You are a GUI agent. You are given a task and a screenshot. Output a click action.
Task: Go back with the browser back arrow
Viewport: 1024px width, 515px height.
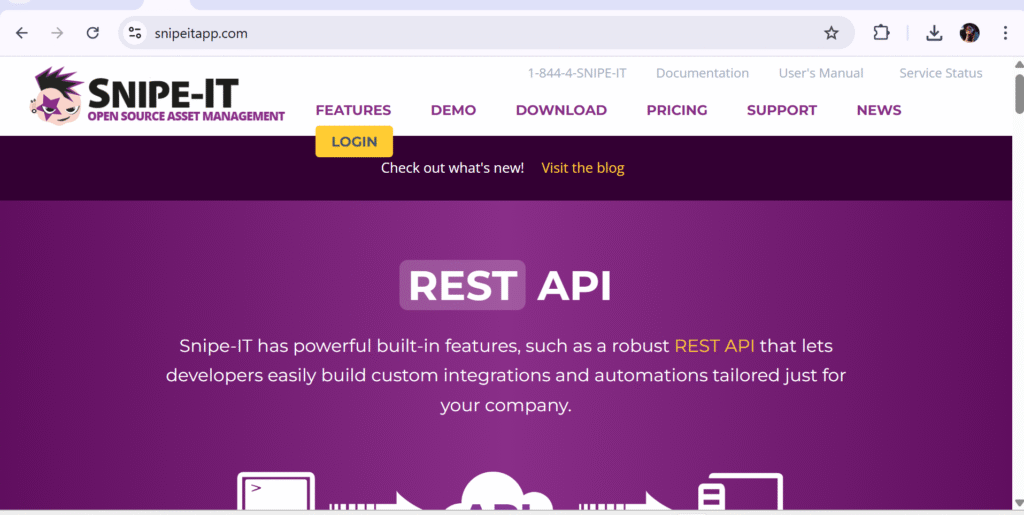[22, 33]
